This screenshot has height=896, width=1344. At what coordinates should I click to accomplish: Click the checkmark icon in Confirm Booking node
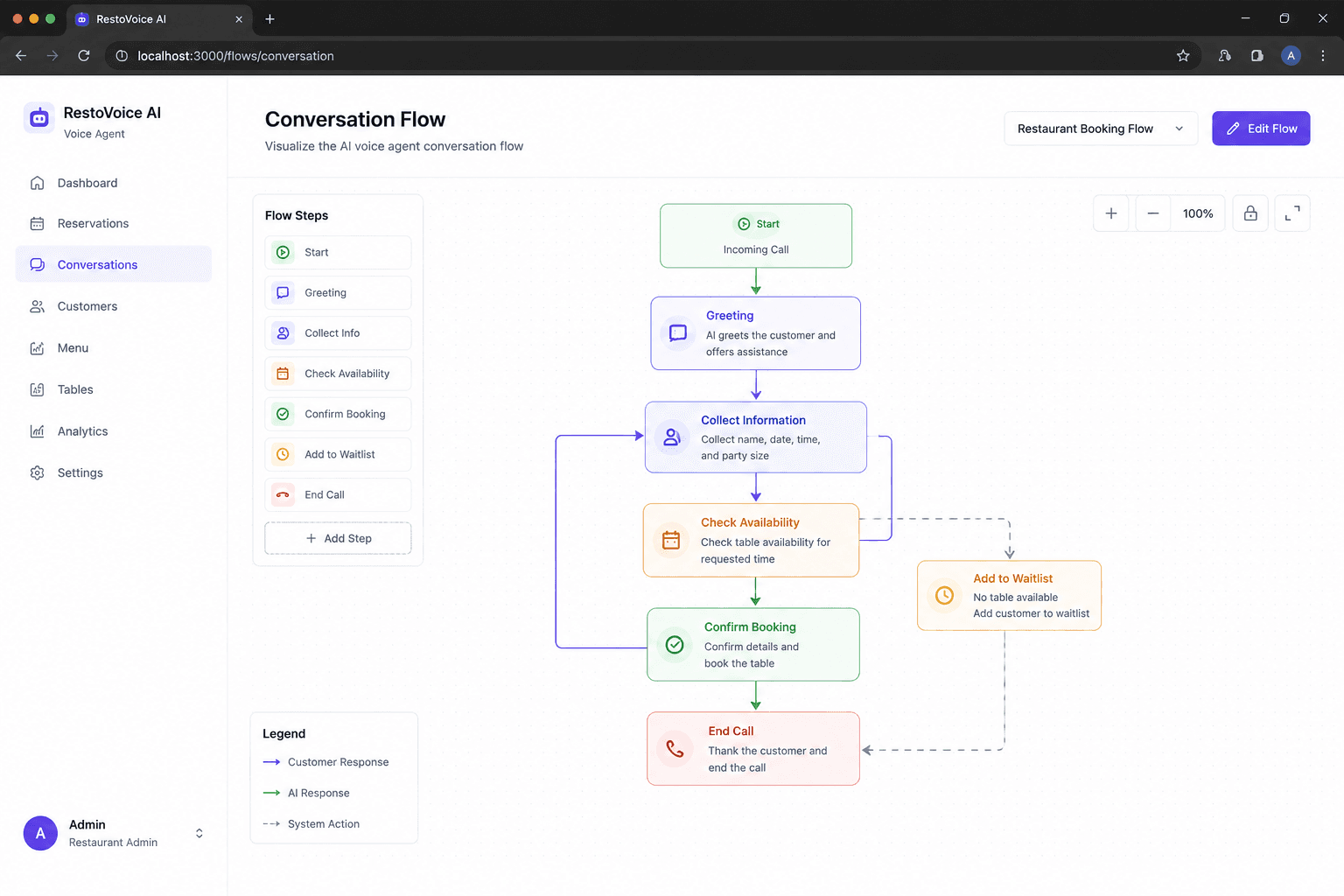675,645
